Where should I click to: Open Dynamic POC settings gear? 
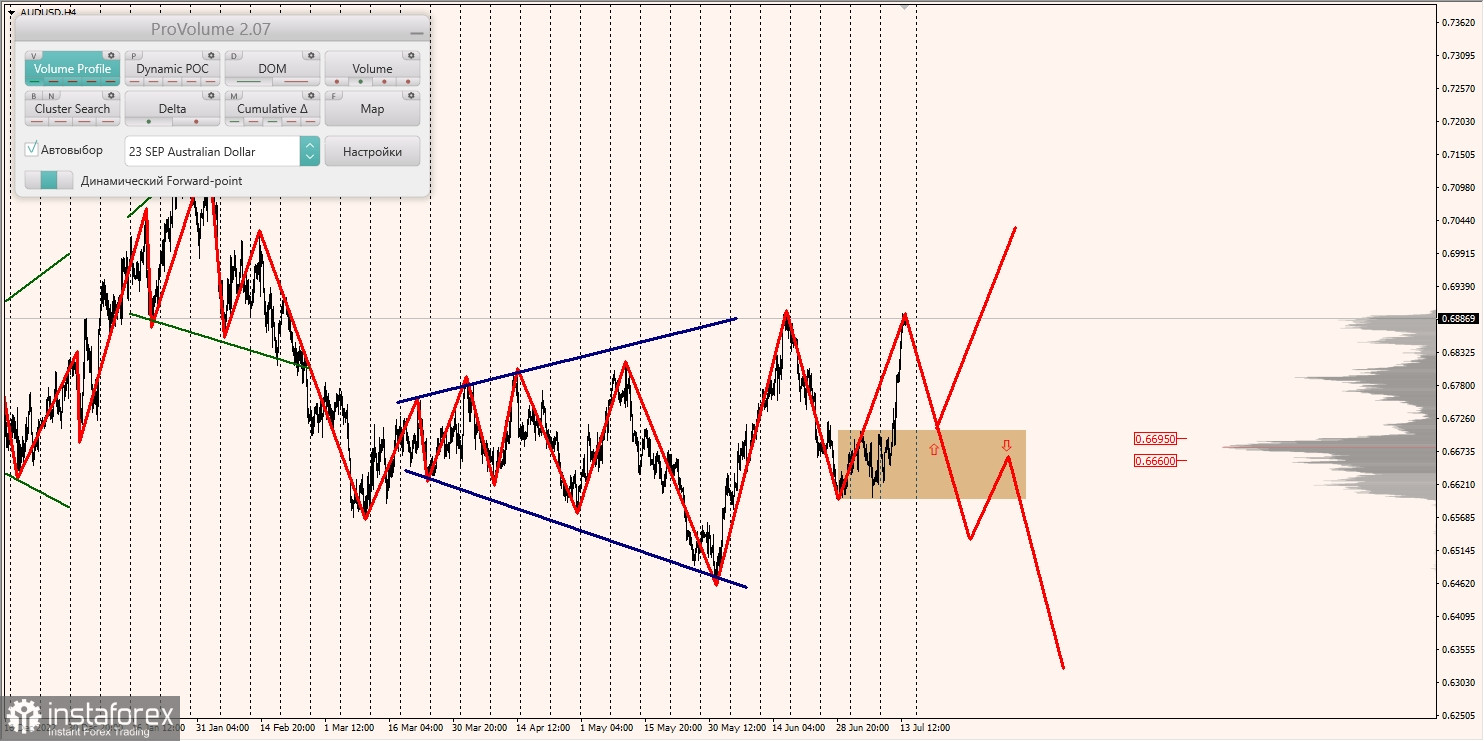pos(211,56)
